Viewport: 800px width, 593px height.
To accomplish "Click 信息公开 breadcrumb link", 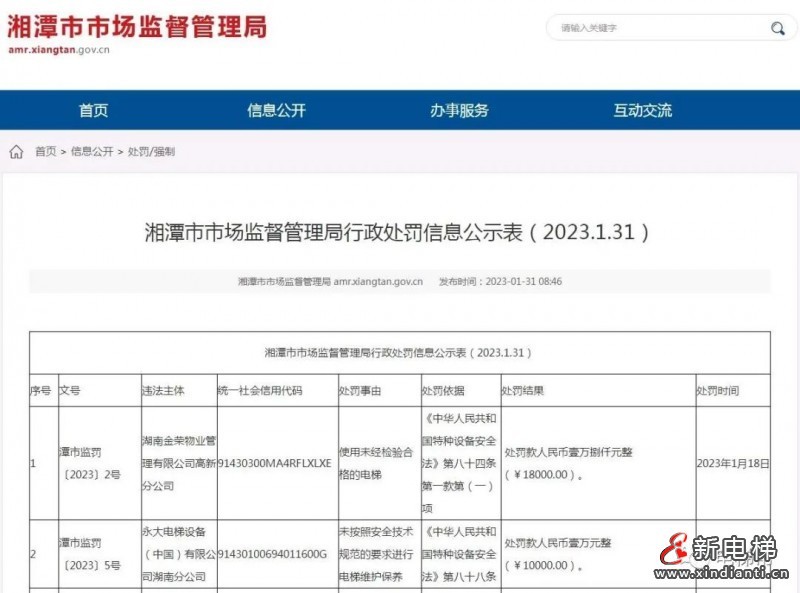I will (x=91, y=152).
